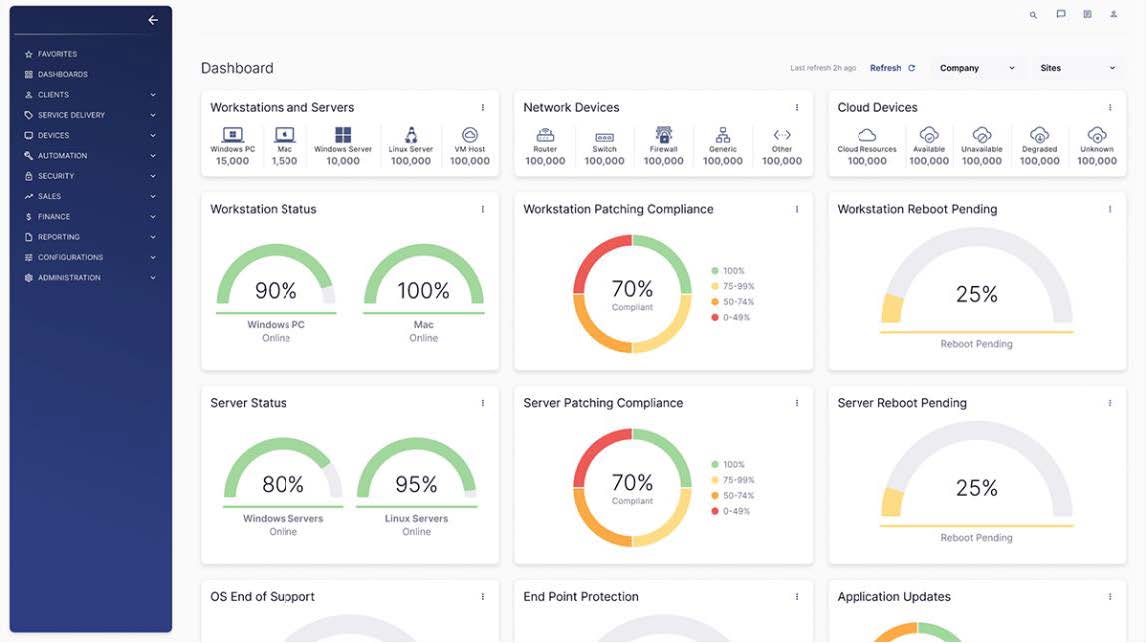
Task: Open the user profile icon
Action: coord(1113,14)
